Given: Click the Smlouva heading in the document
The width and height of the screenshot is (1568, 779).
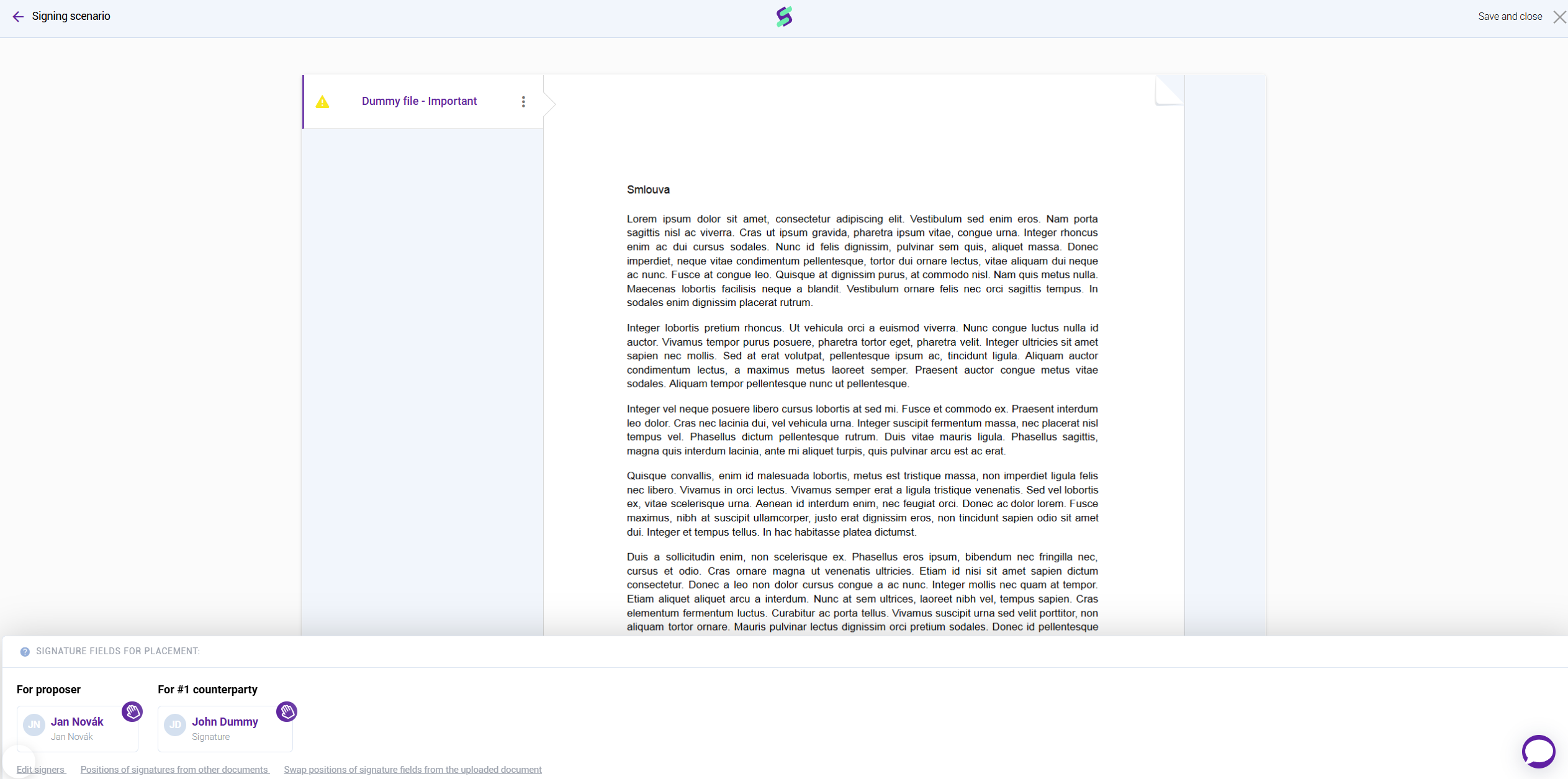Looking at the screenshot, I should 648,190.
